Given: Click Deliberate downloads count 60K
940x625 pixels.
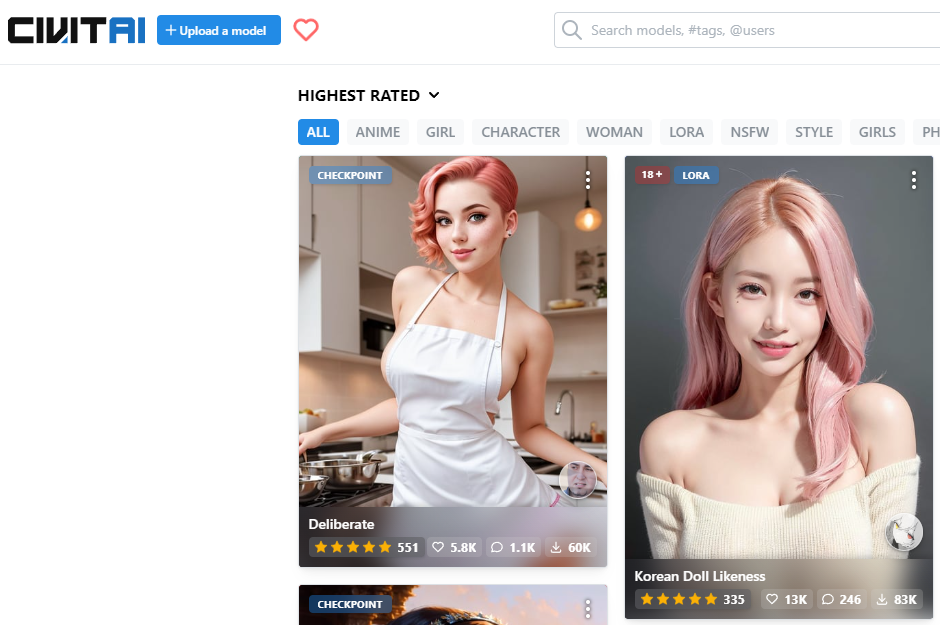Looking at the screenshot, I should click(571, 547).
